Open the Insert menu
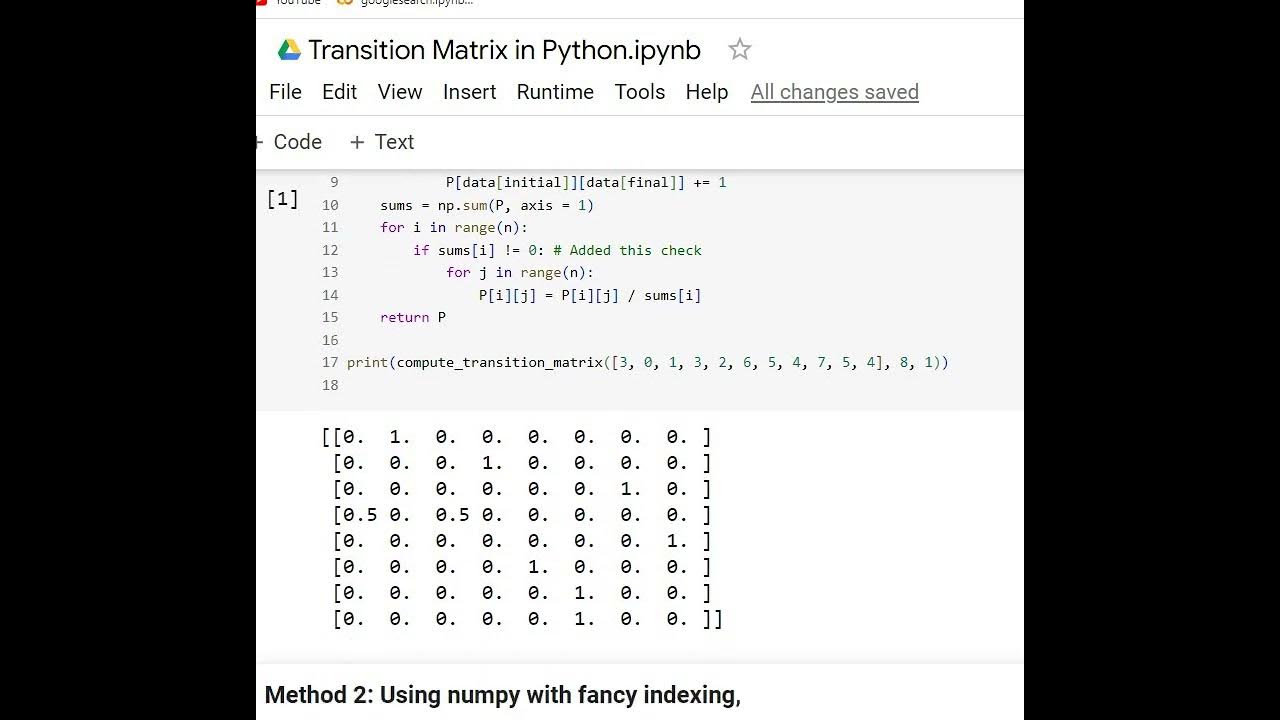The width and height of the screenshot is (1280, 720). (469, 92)
